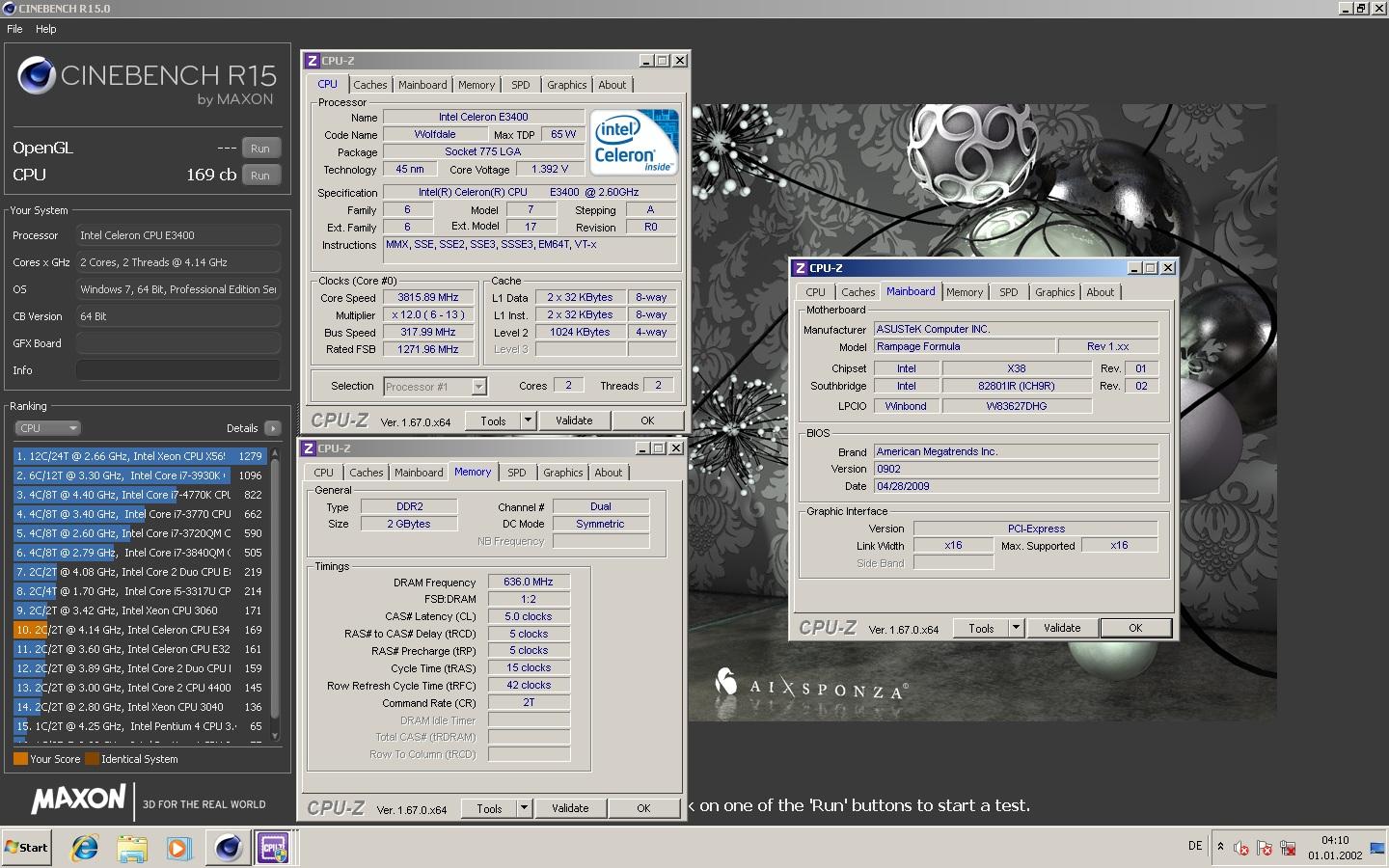Select ranking entry 1 Xeon X56 score 1279
Image resolution: width=1389 pixels, height=868 pixels.
coord(140,456)
